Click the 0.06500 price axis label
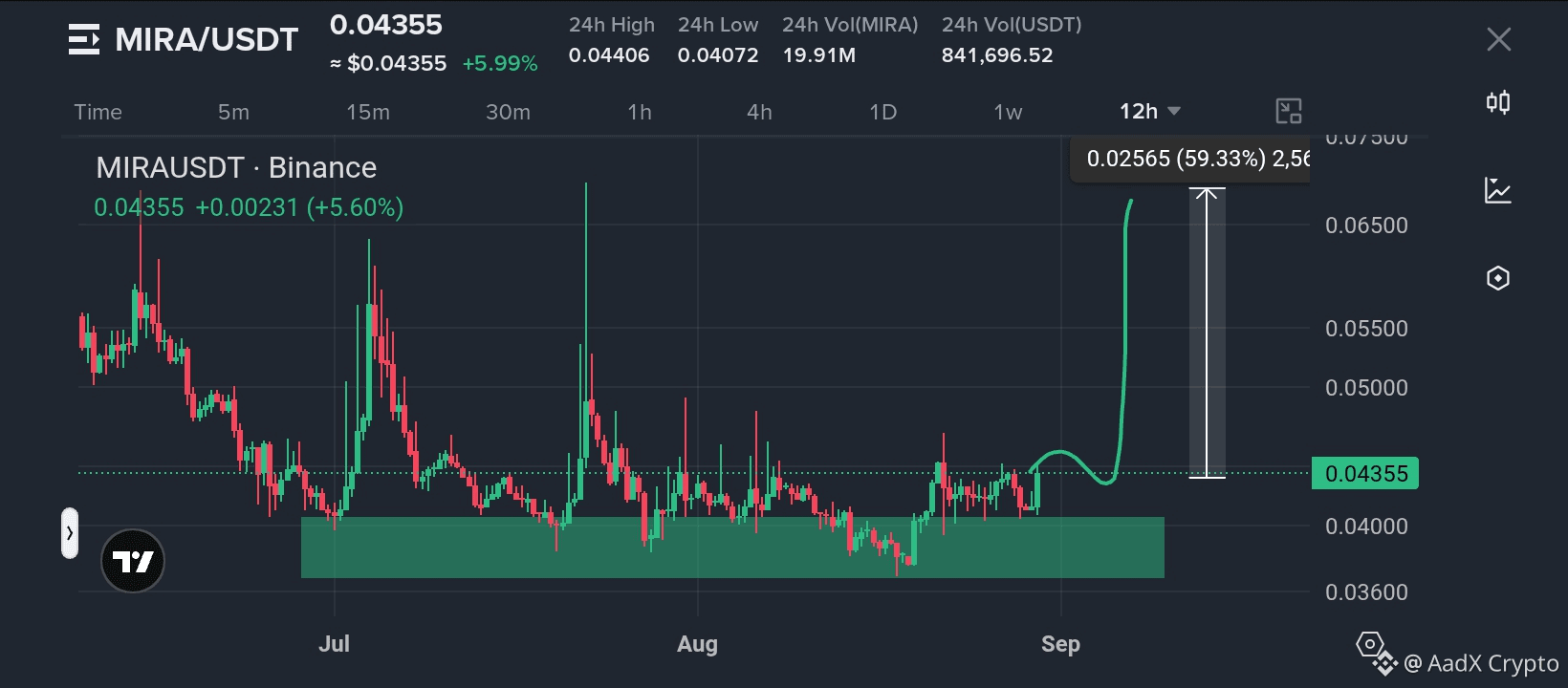 click(1366, 226)
